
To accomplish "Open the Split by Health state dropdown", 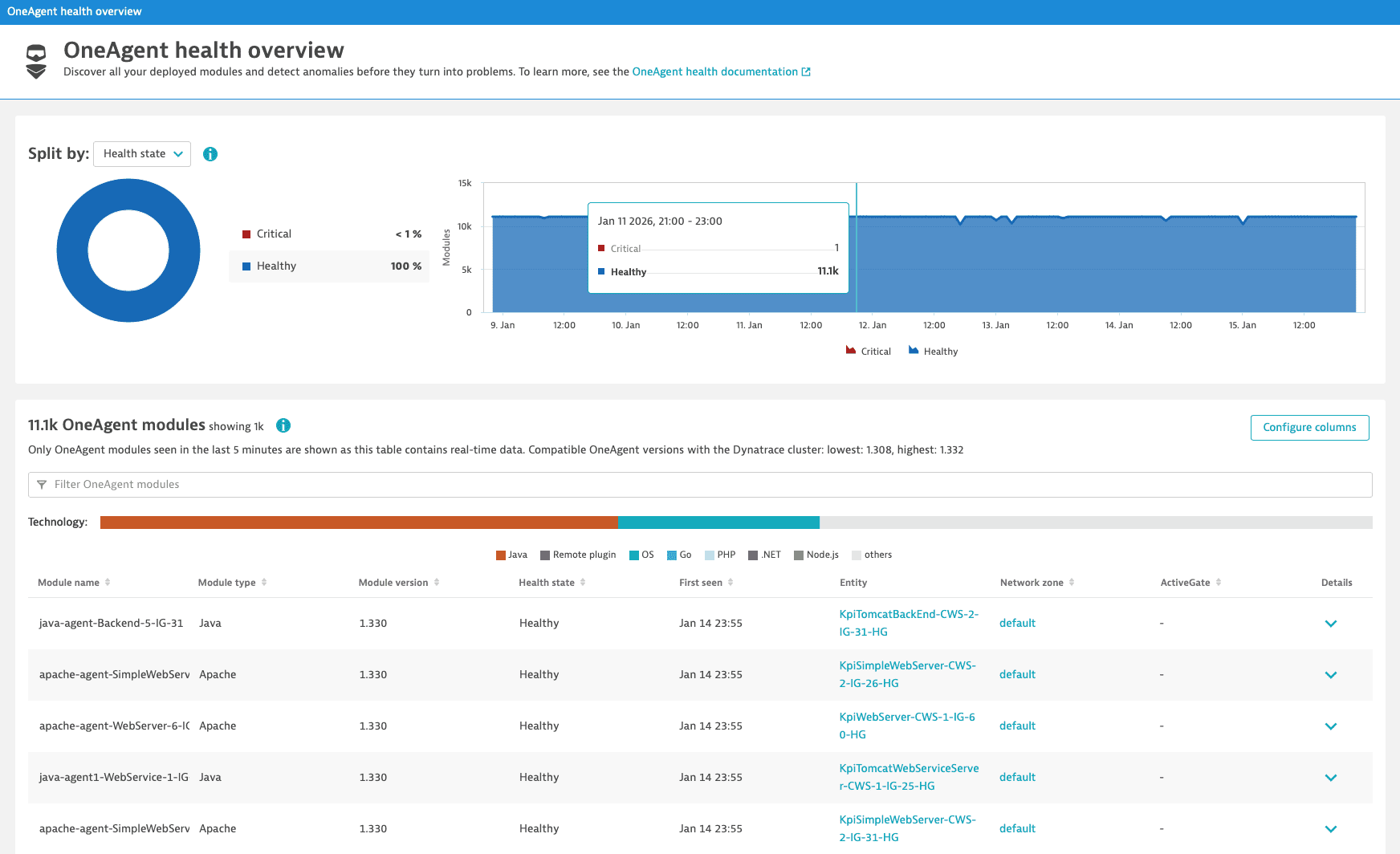I will 142,154.
